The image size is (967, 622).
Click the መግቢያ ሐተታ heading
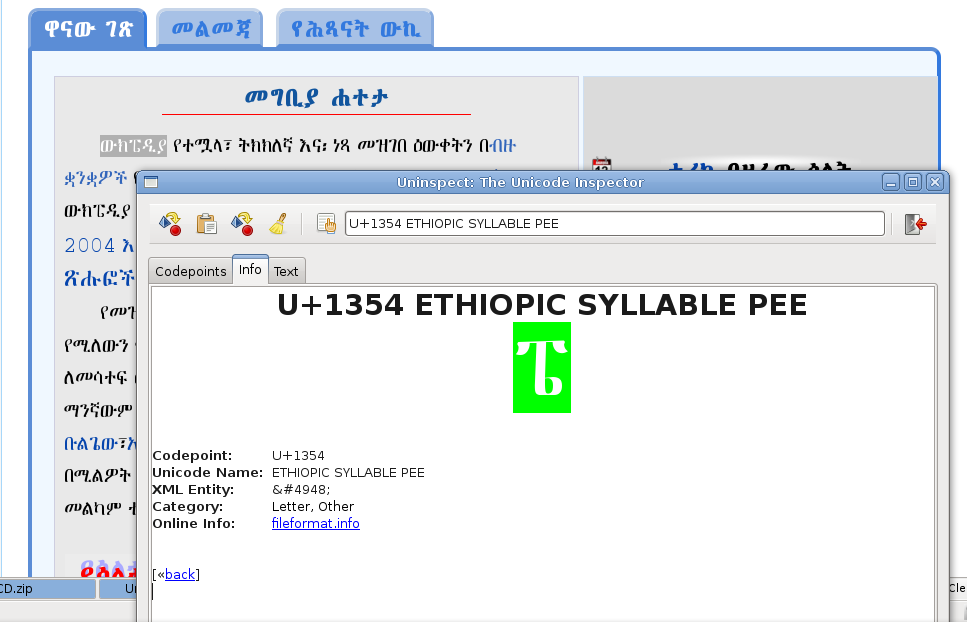pos(316,97)
